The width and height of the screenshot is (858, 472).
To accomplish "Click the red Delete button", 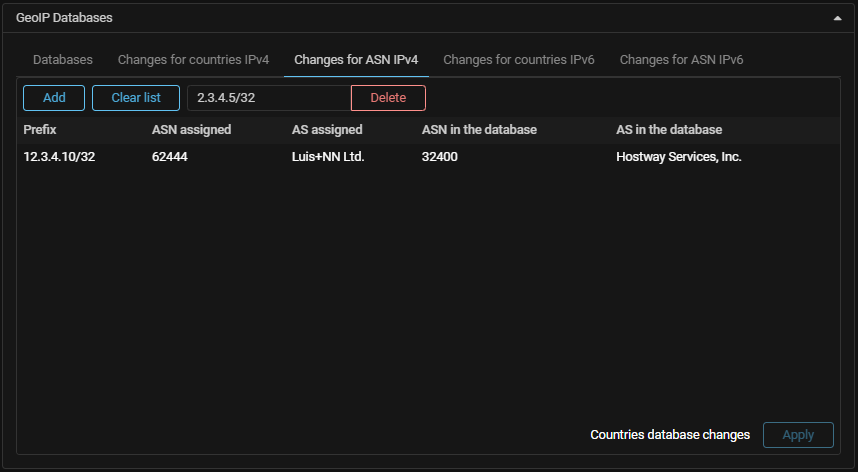I will coord(388,98).
